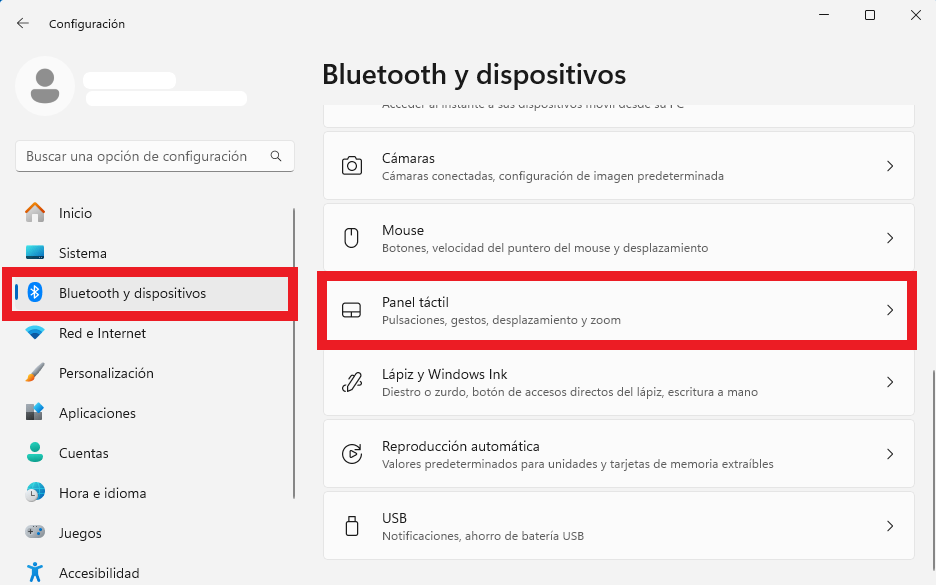Open Sistema settings section
The width and height of the screenshot is (936, 585).
(82, 253)
